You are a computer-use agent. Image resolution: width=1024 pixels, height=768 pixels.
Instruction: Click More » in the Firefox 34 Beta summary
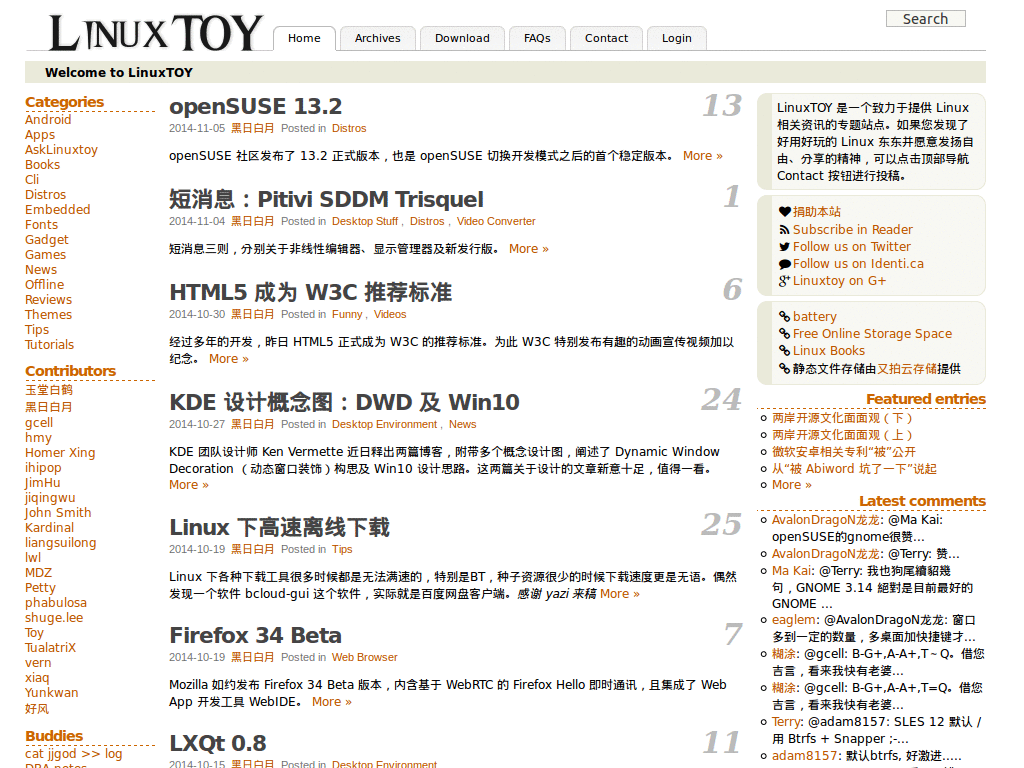pyautogui.click(x=332, y=702)
